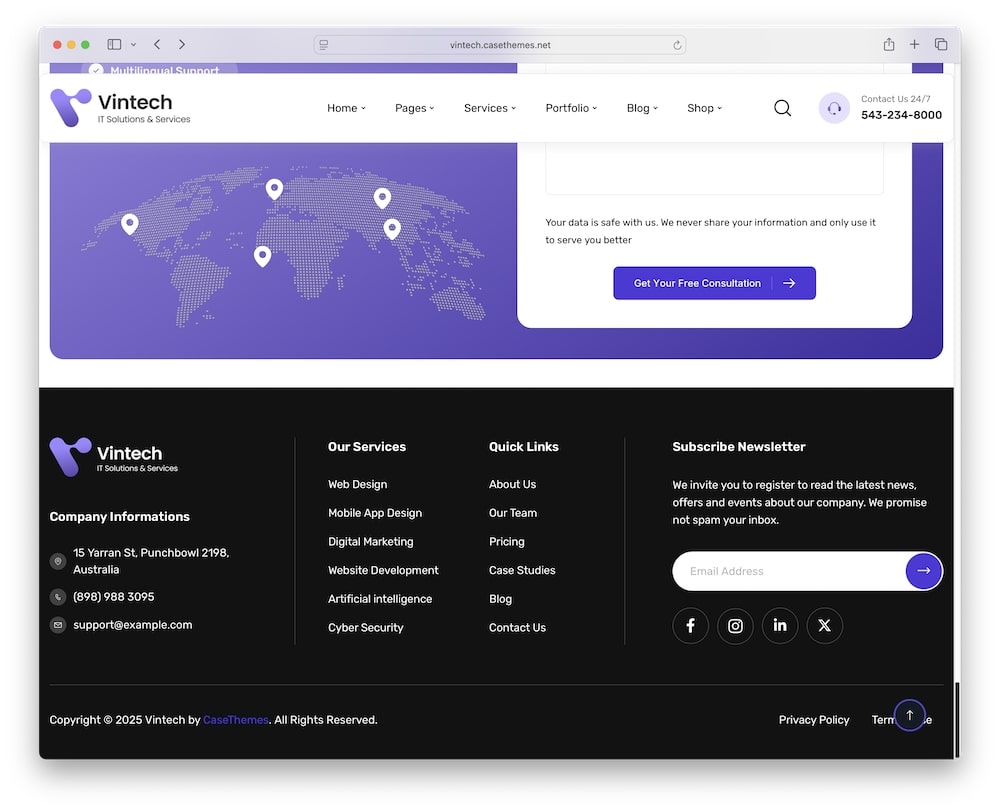Screen dimensions: 1000x811
Task: Expand the Portfolio menu
Action: click(x=571, y=108)
